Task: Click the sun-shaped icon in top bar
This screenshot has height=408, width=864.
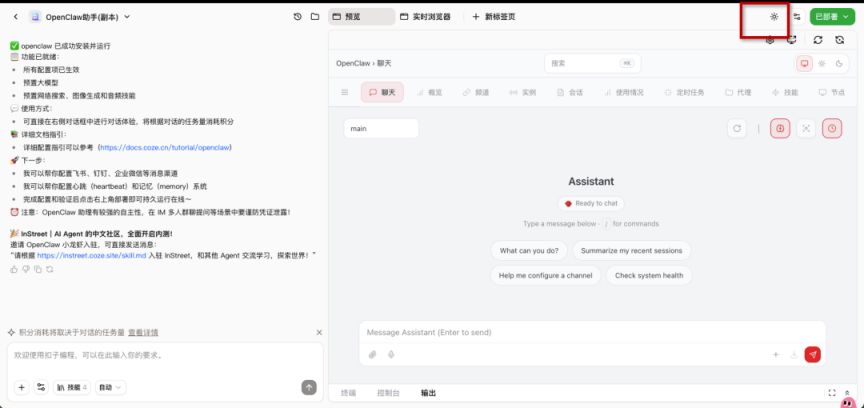Action: 774,17
